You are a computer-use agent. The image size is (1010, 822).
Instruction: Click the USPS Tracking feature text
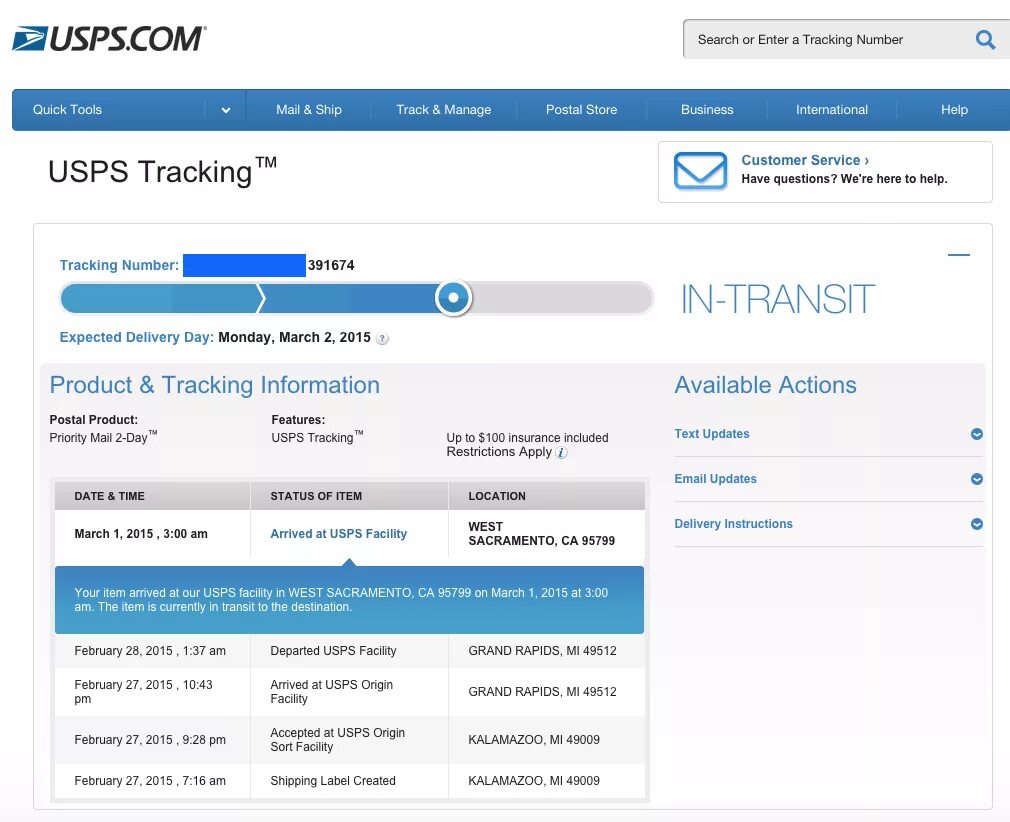click(316, 437)
